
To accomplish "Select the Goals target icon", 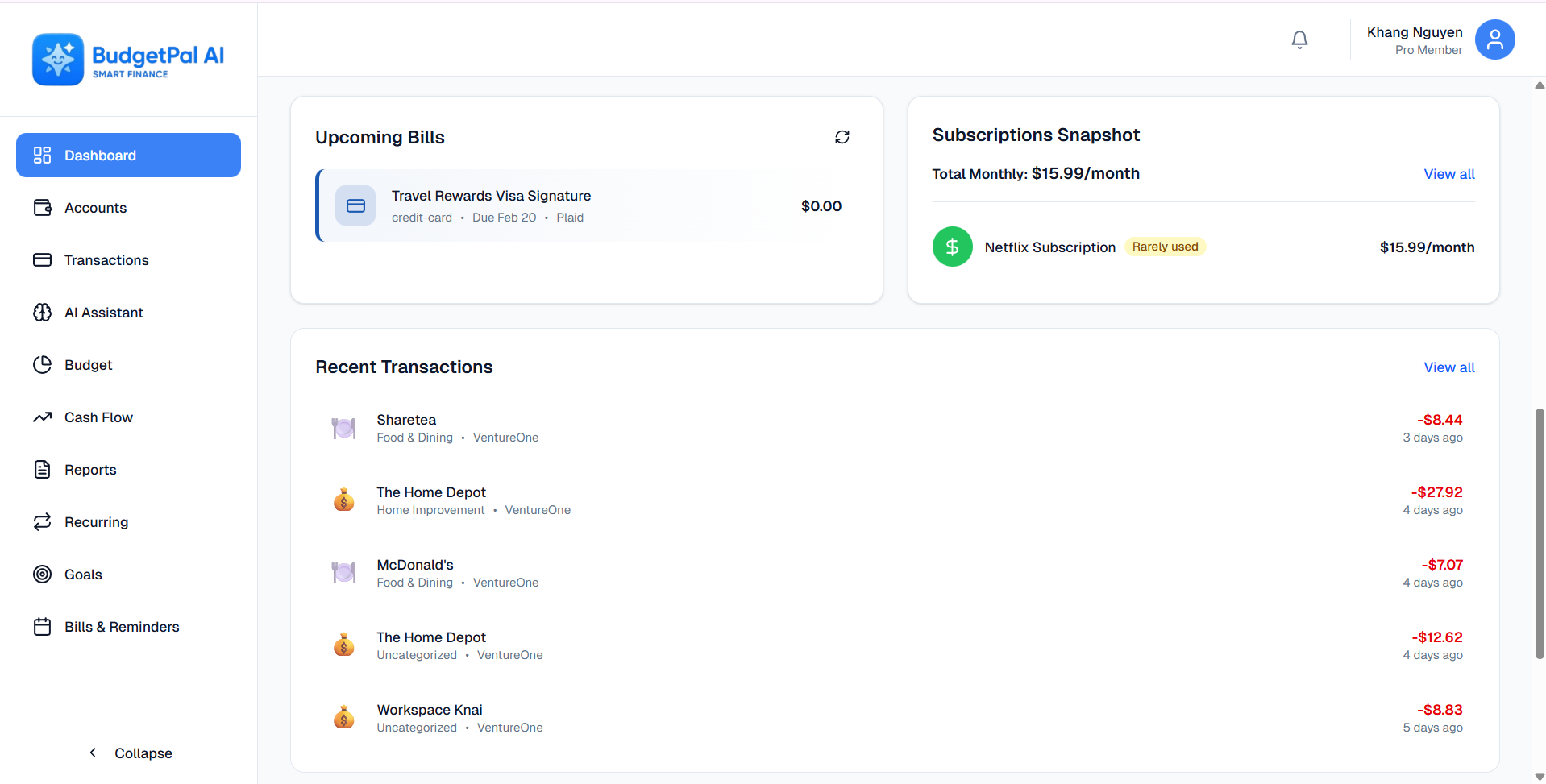I will pos(42,574).
